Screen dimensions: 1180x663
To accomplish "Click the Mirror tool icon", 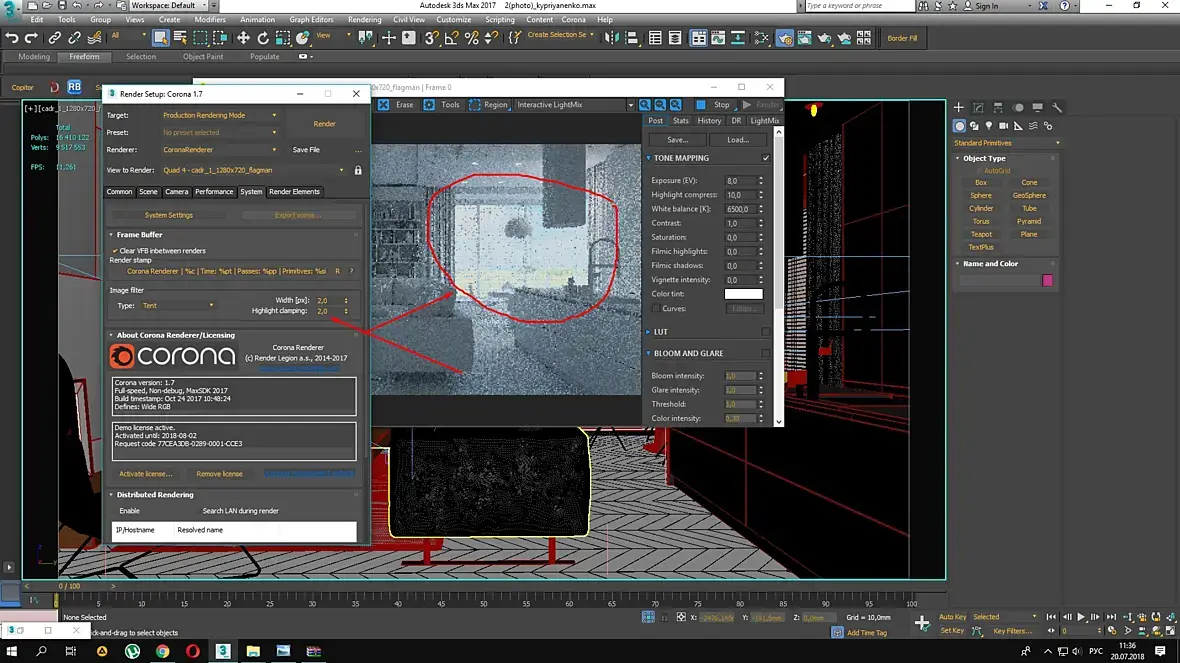I will (612, 38).
